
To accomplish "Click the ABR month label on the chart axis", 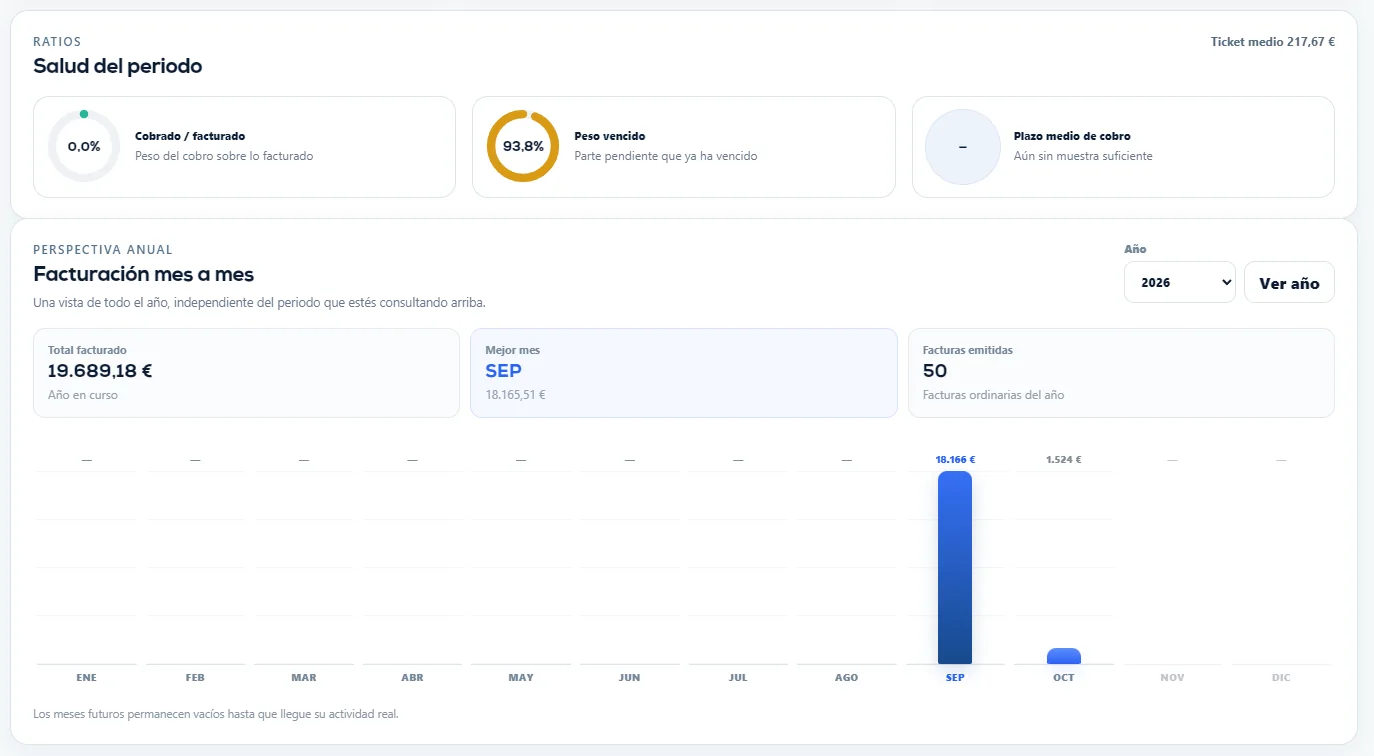I will pyautogui.click(x=412, y=678).
